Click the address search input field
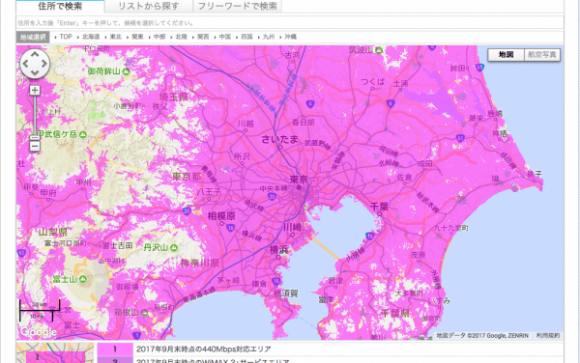580x363 pixels. pyautogui.click(x=290, y=23)
